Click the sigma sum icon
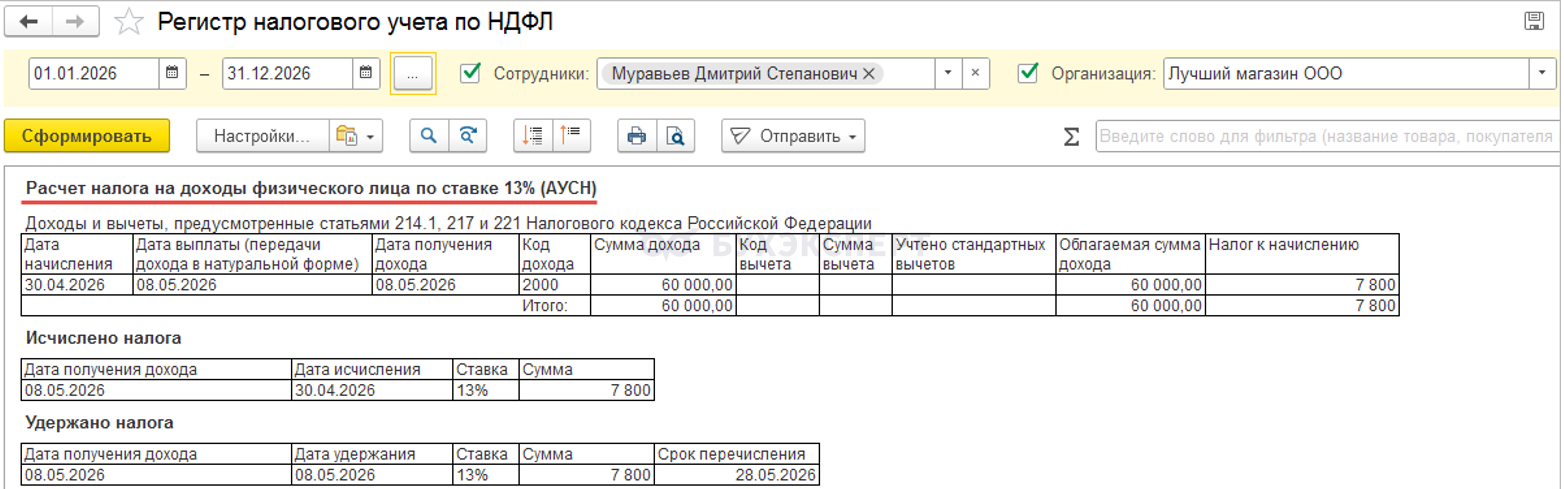This screenshot has width=1564, height=489. [x=1071, y=137]
